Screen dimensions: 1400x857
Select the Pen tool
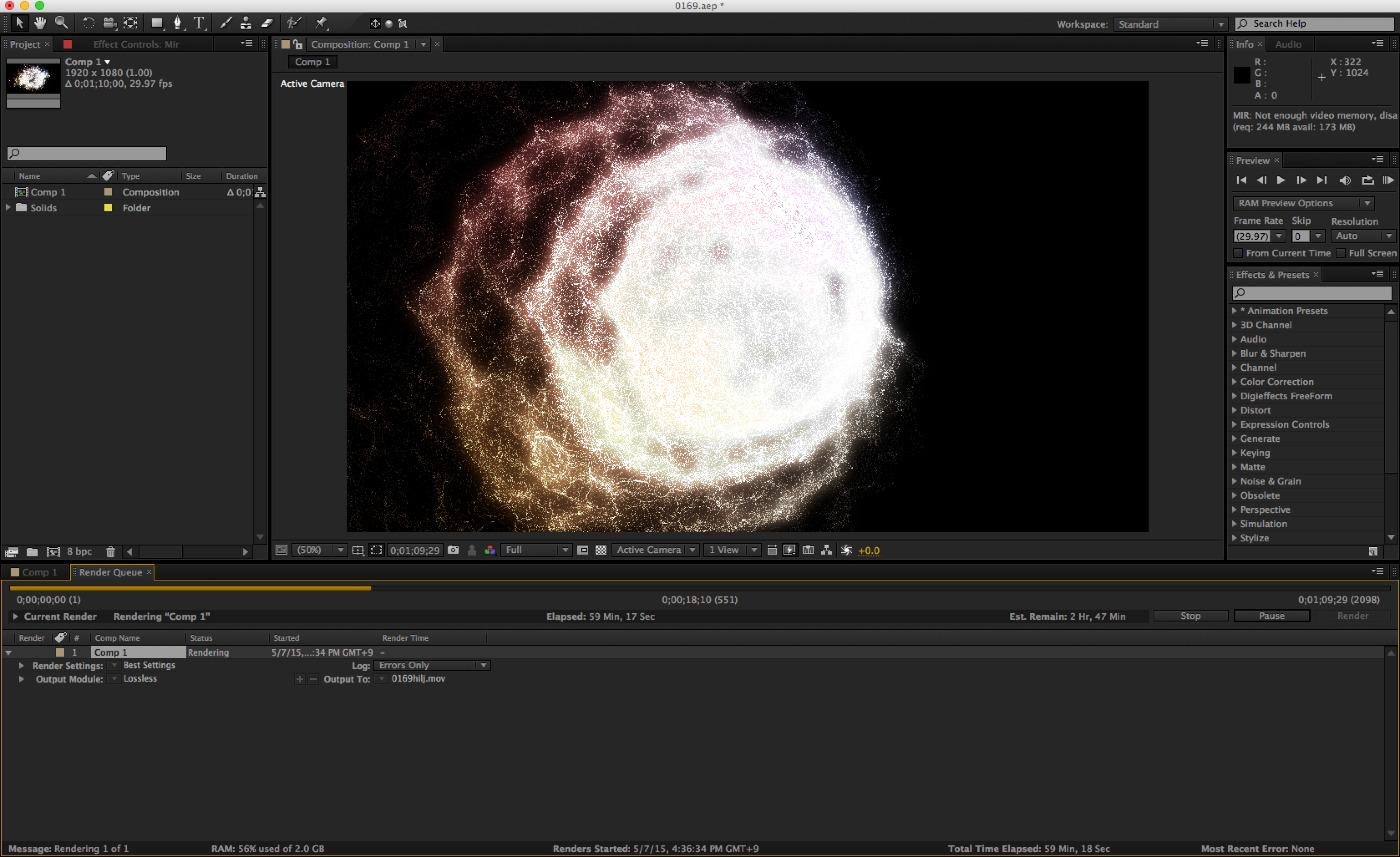(177, 22)
